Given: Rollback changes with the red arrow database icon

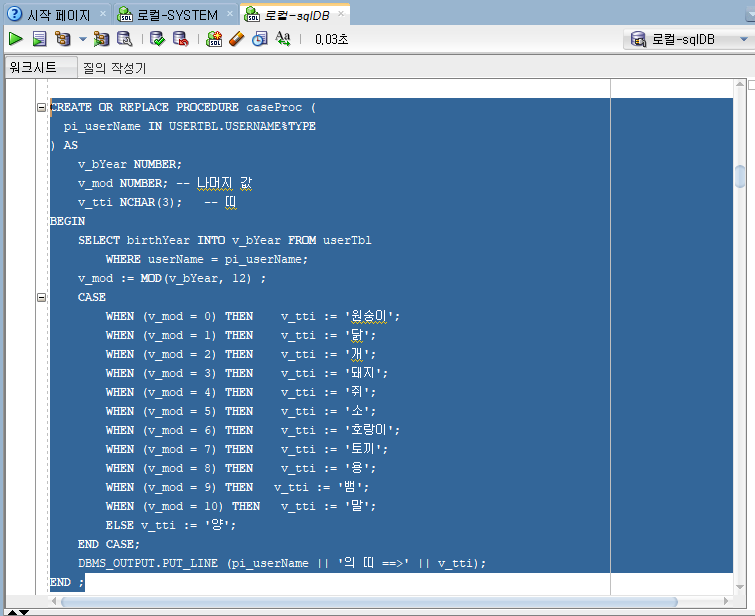Looking at the screenshot, I should [x=181, y=39].
